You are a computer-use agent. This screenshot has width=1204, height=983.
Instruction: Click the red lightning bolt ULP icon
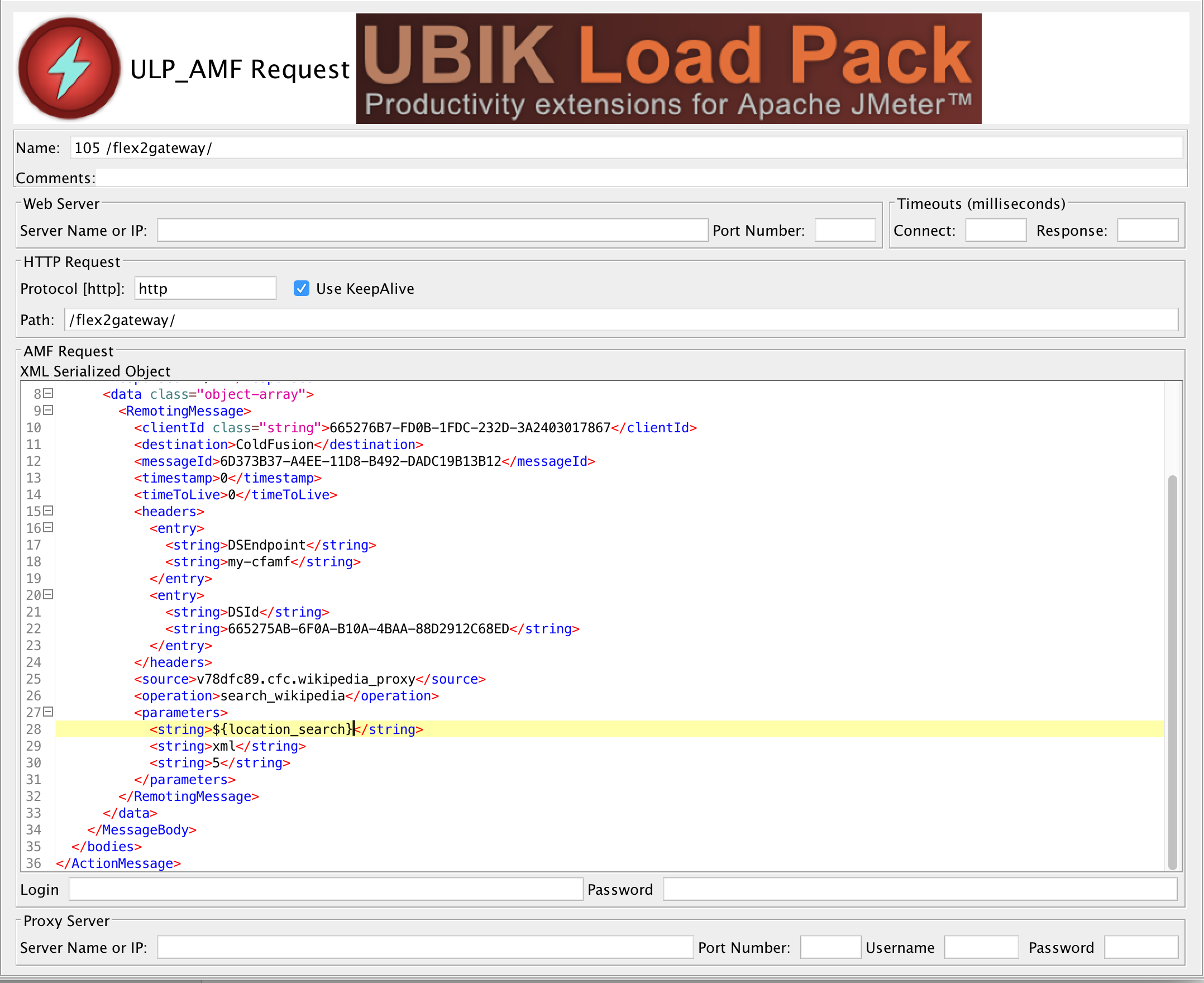[x=69, y=69]
